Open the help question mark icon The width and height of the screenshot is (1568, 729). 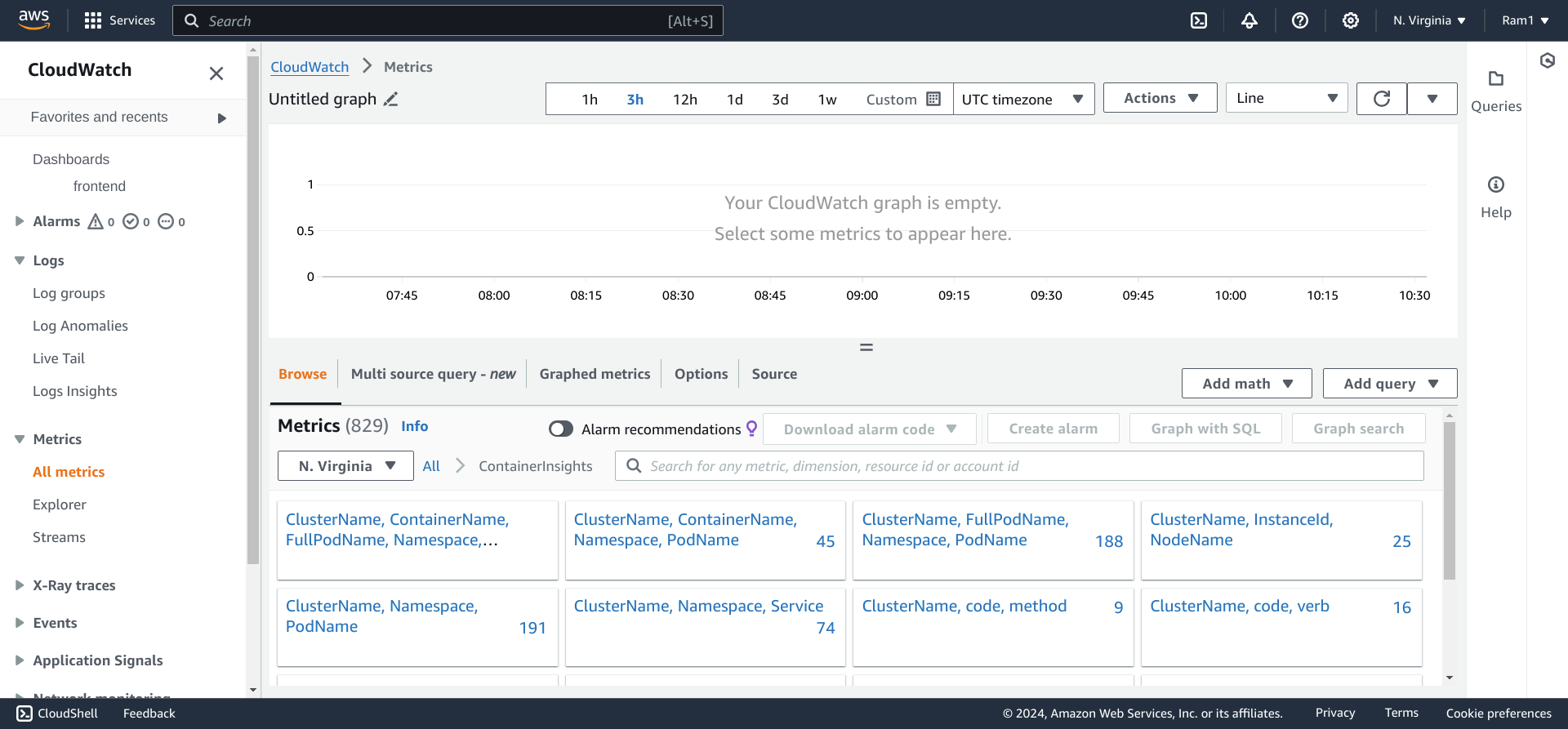[1300, 20]
